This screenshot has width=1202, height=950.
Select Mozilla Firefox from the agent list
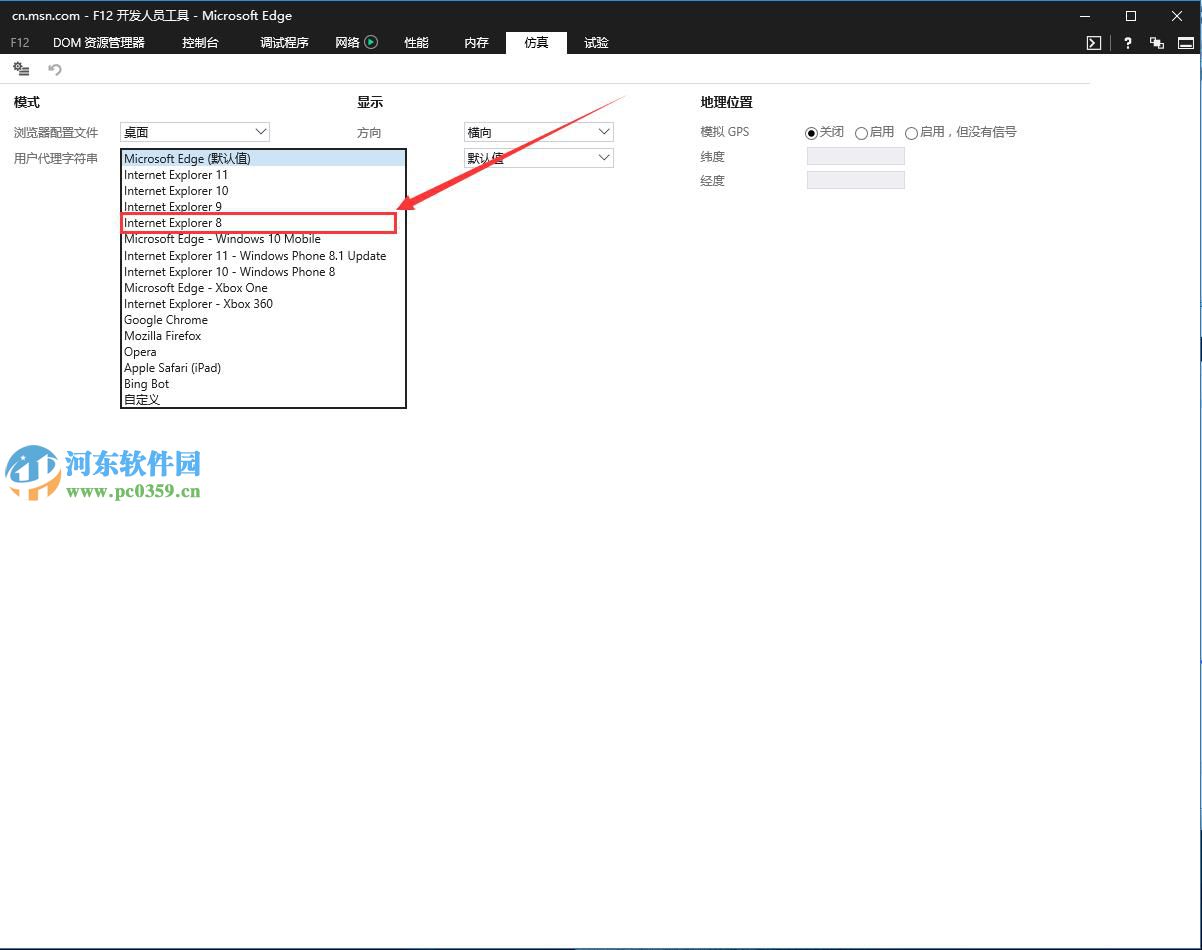162,335
